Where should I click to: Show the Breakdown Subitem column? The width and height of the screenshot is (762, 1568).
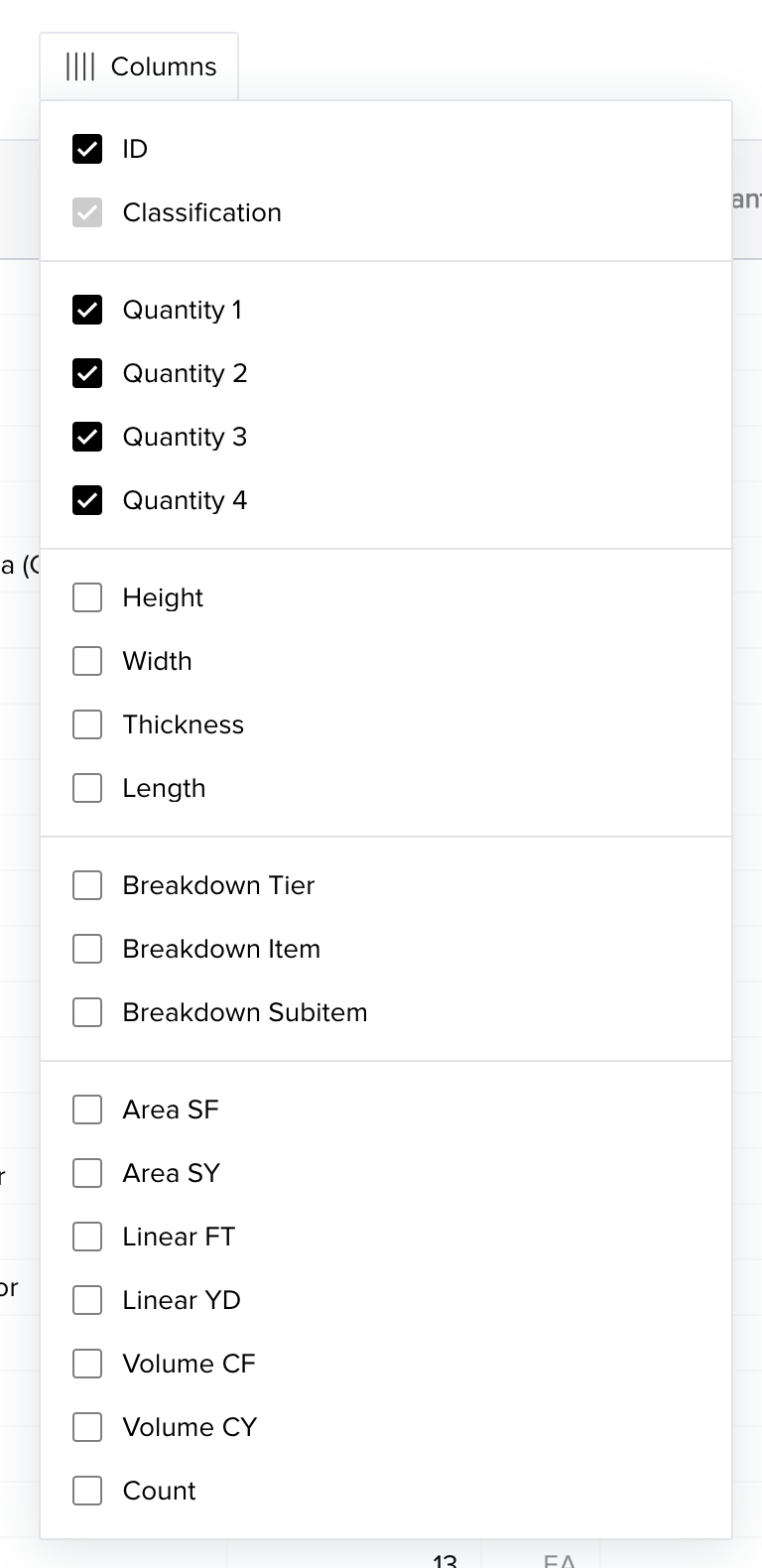point(87,1012)
